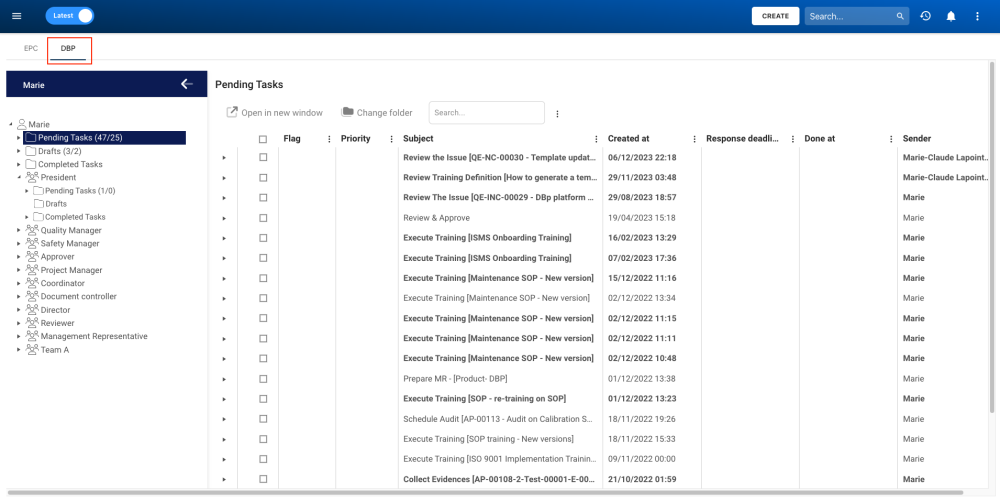This screenshot has height=501, width=1000.
Task: Select President's Pending Tasks (1/0) folder
Action: point(80,191)
